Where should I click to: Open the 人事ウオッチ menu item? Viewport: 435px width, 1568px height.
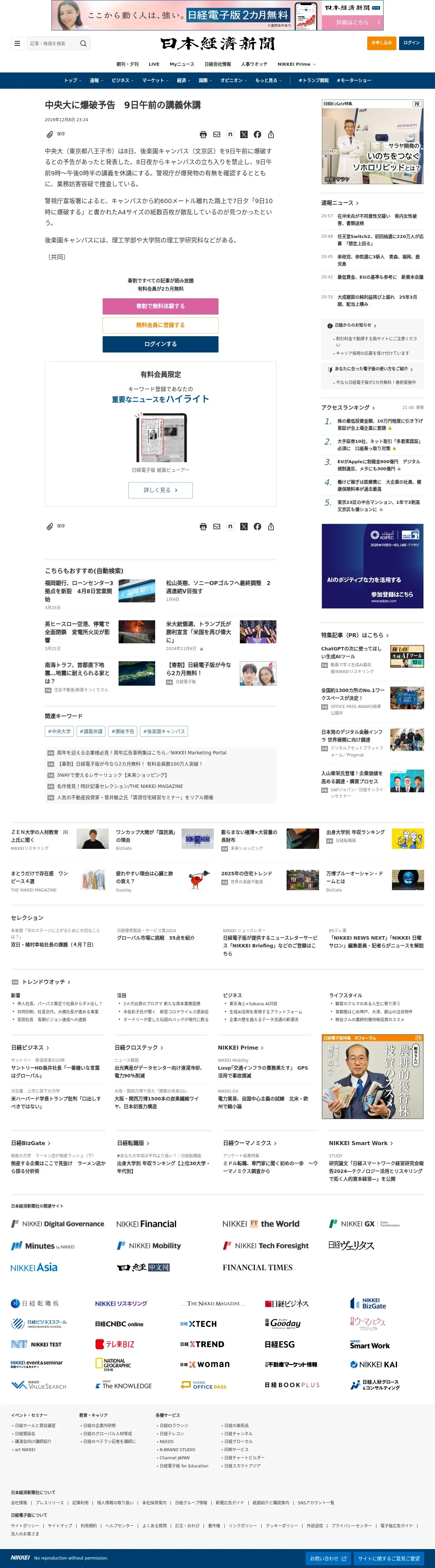[x=254, y=64]
